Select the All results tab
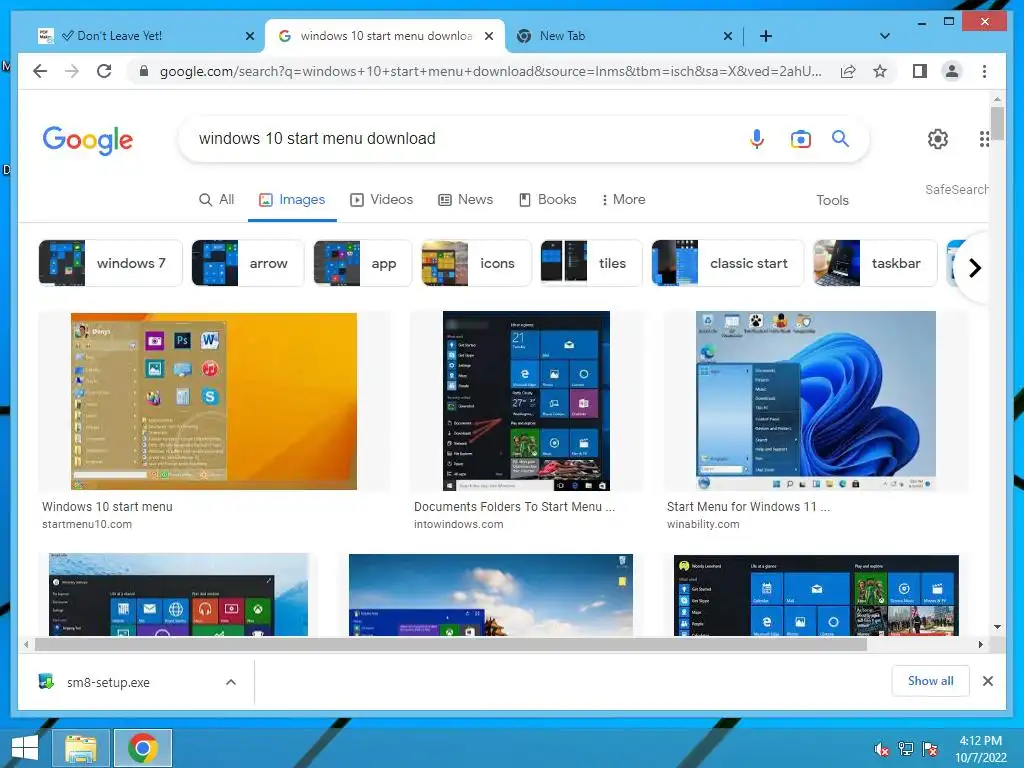The image size is (1024, 768). 216,199
